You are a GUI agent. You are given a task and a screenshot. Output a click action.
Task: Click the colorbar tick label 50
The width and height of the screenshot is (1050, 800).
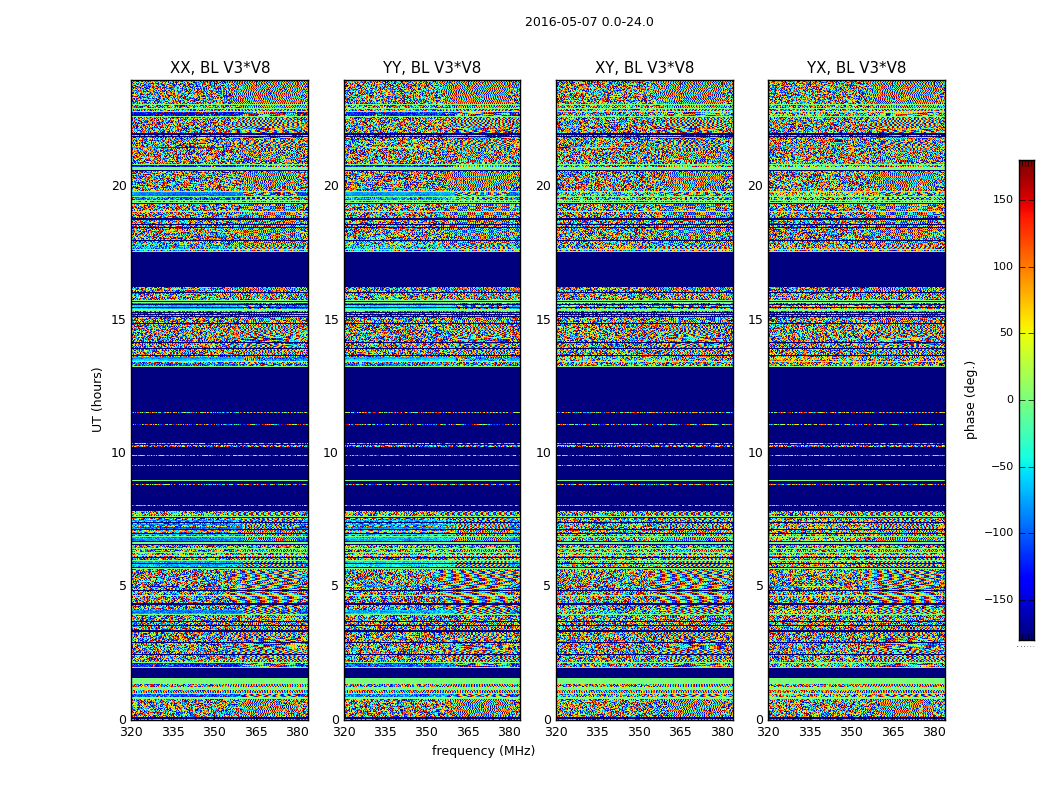click(x=1006, y=333)
